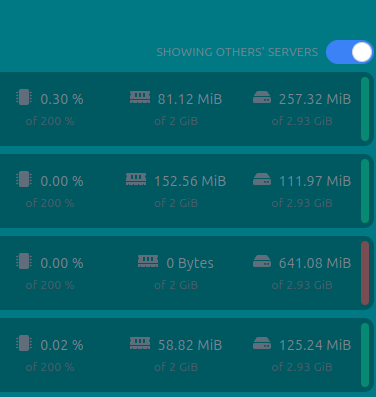Screen dimensions: 376x397
Task: Click the green status bar of first server
Action: point(365,109)
